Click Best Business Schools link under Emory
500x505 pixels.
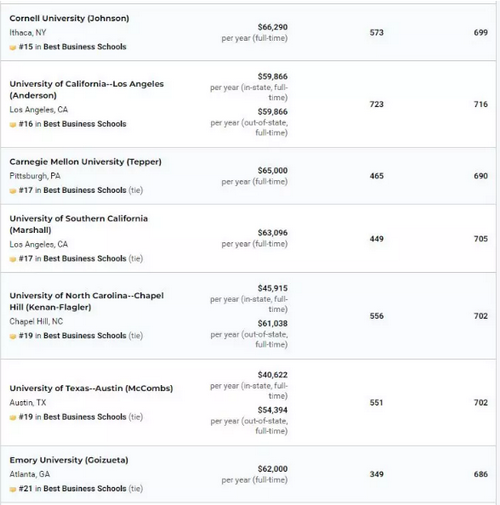pos(85,489)
